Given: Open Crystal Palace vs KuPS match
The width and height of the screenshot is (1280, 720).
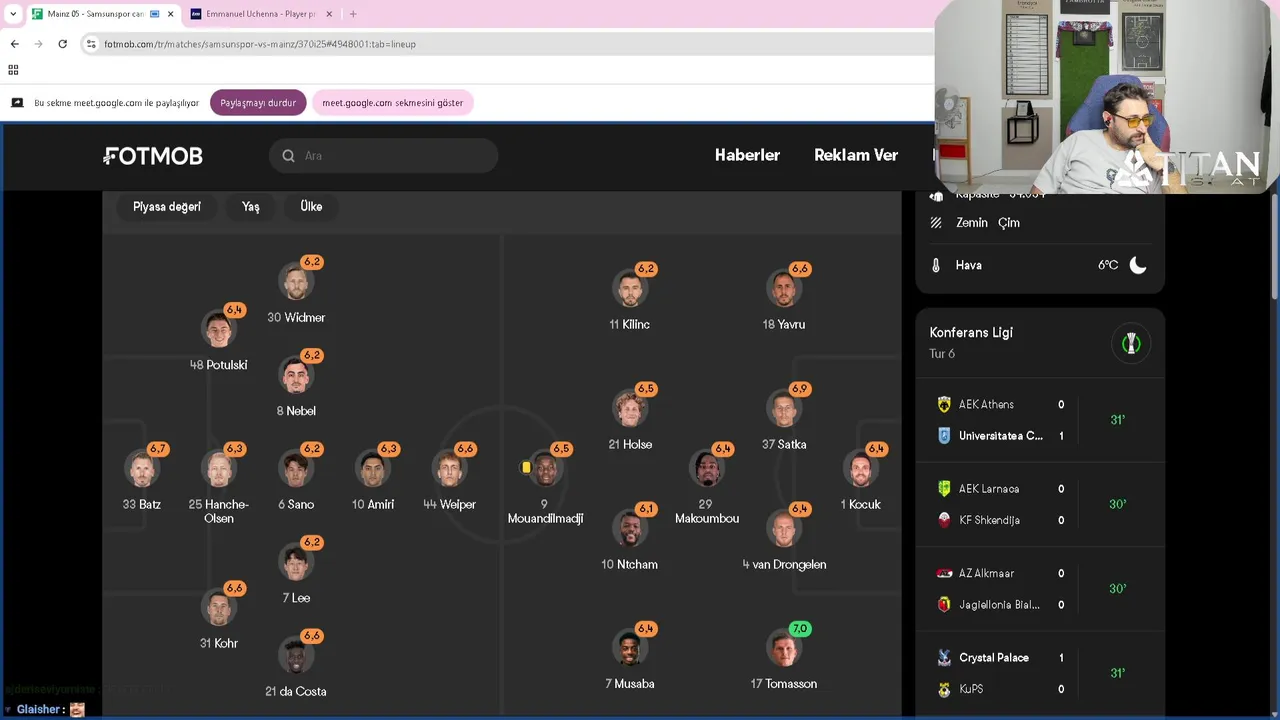Looking at the screenshot, I should [1040, 673].
